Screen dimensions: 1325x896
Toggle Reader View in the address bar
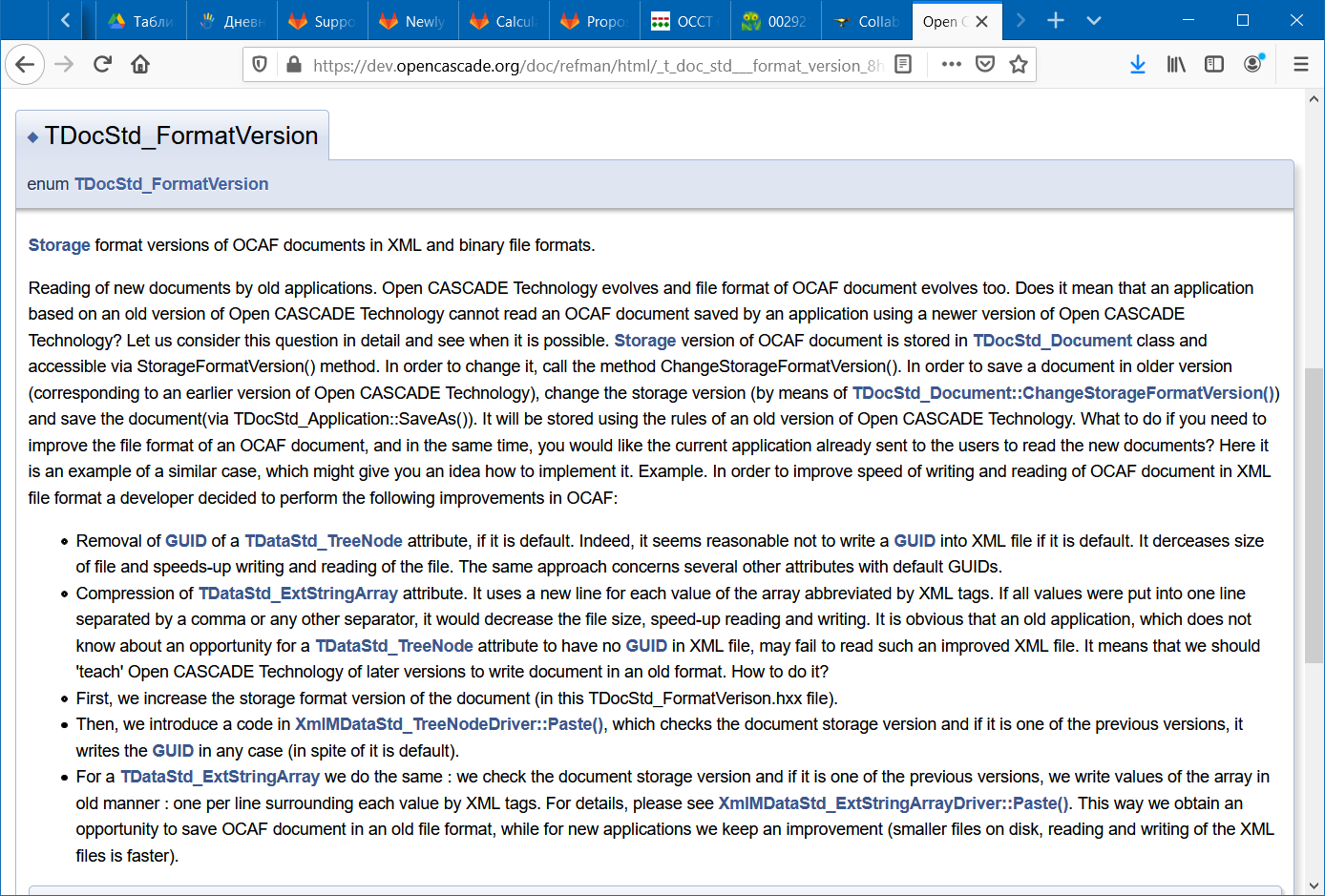point(903,65)
